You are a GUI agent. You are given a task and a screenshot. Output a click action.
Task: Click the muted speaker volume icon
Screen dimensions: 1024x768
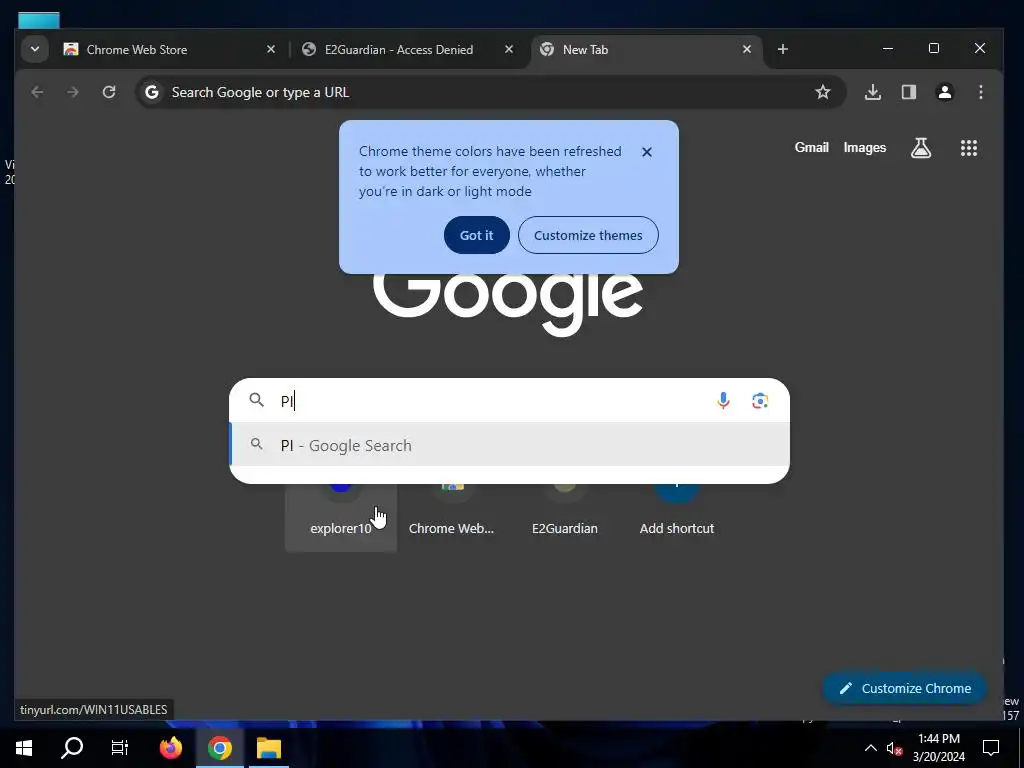pos(894,748)
